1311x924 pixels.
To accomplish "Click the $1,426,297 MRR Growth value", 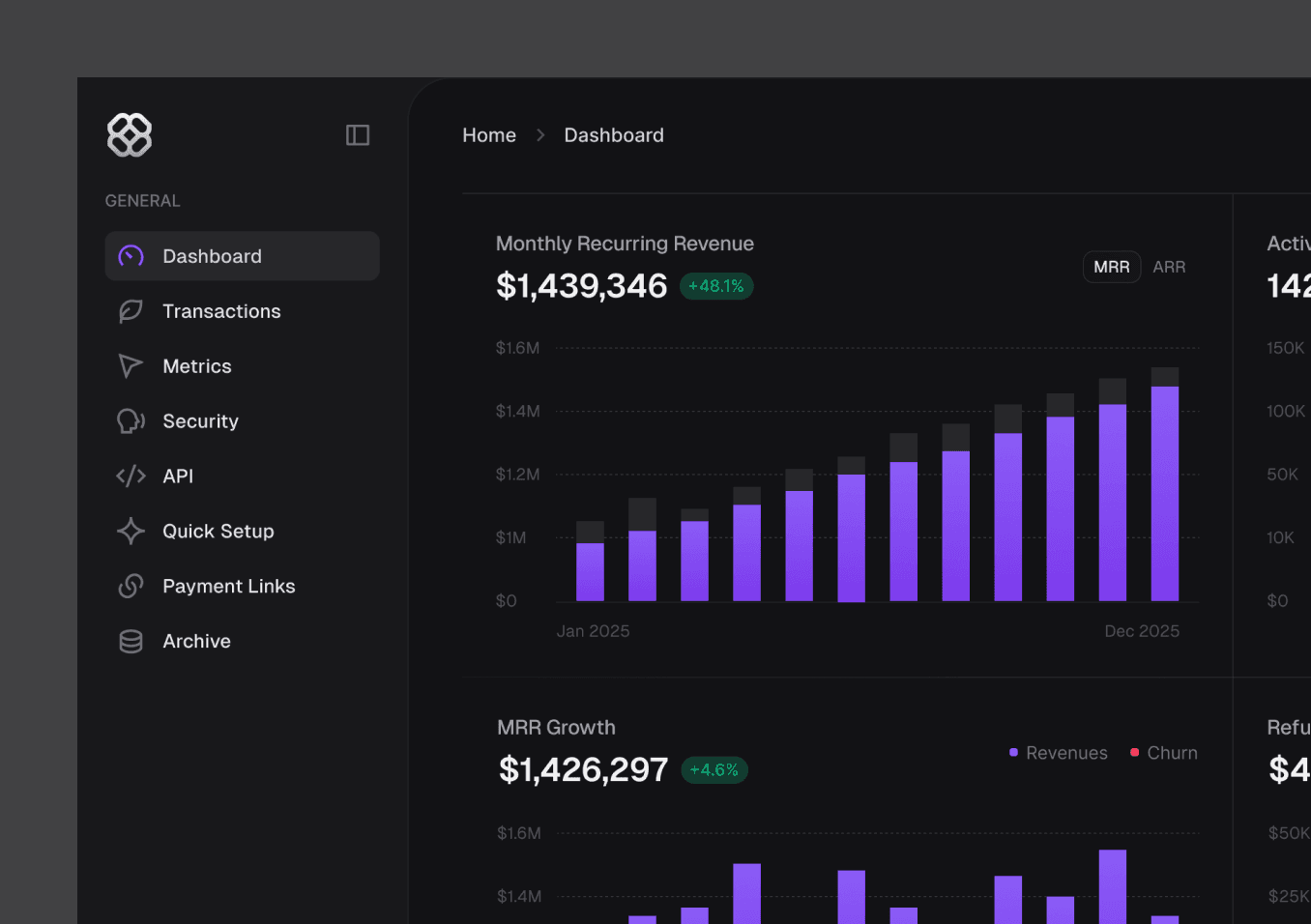I will [583, 770].
